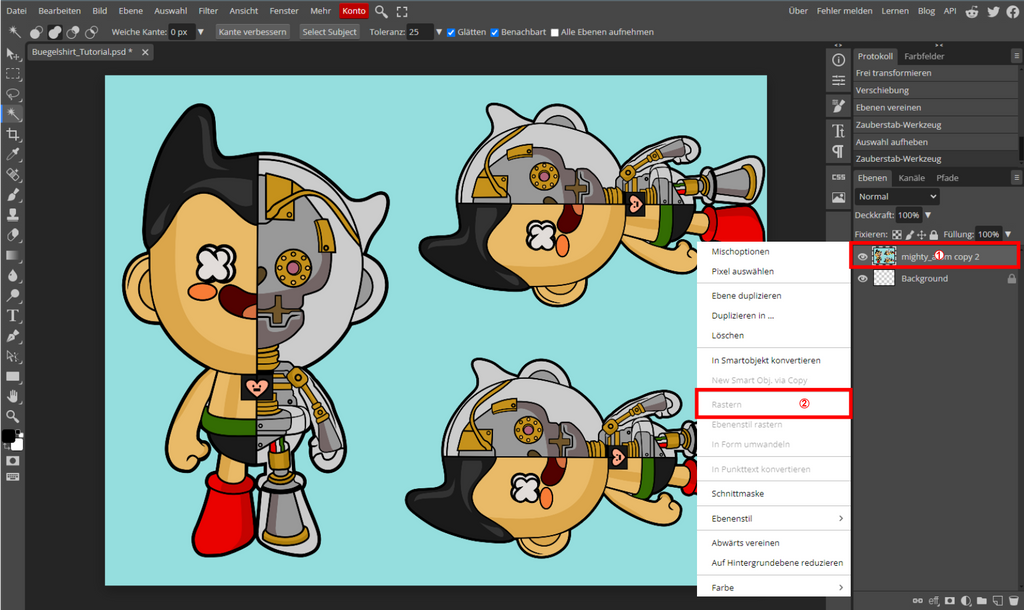Select the Move tool

(x=12, y=54)
